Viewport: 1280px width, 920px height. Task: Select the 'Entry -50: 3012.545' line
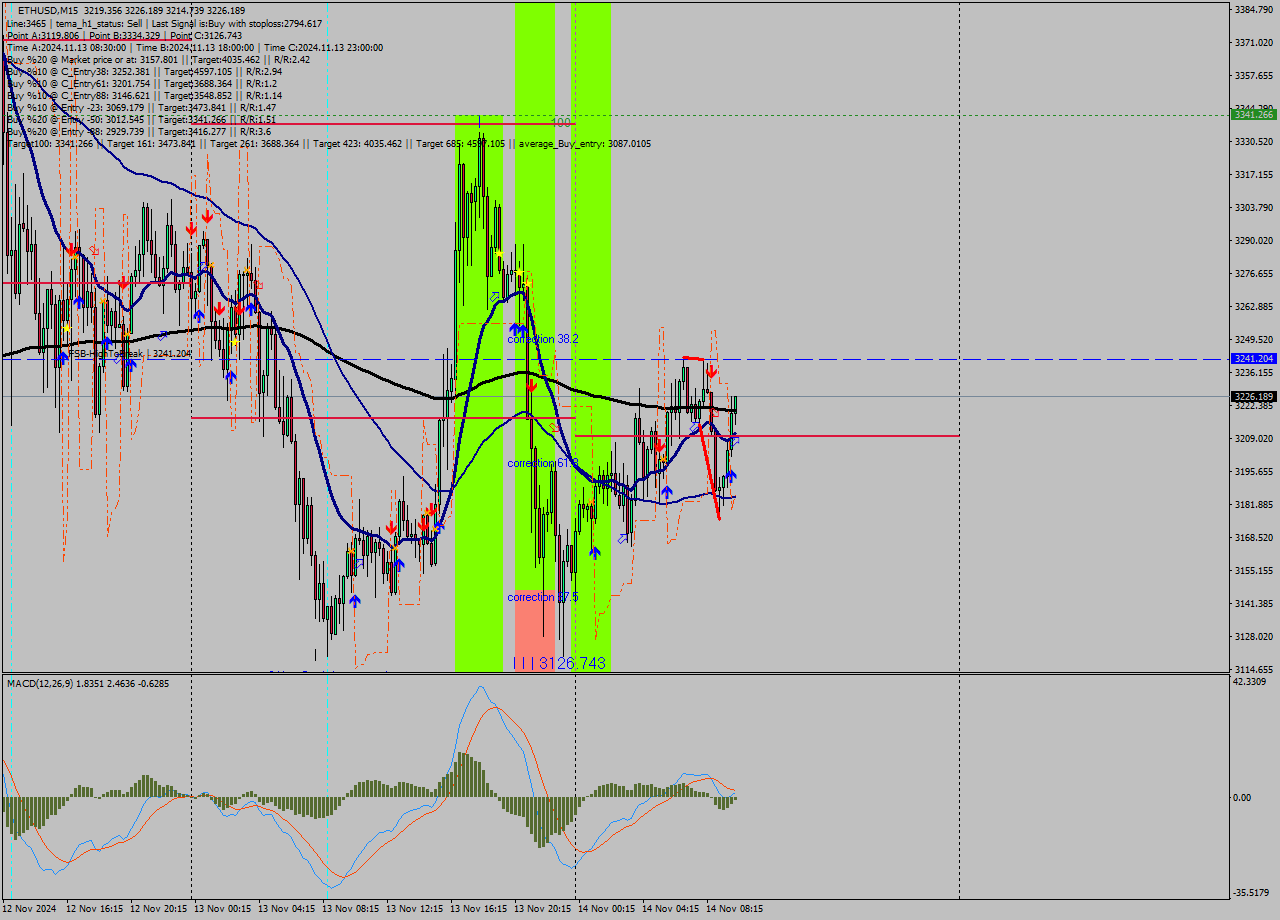point(141,119)
